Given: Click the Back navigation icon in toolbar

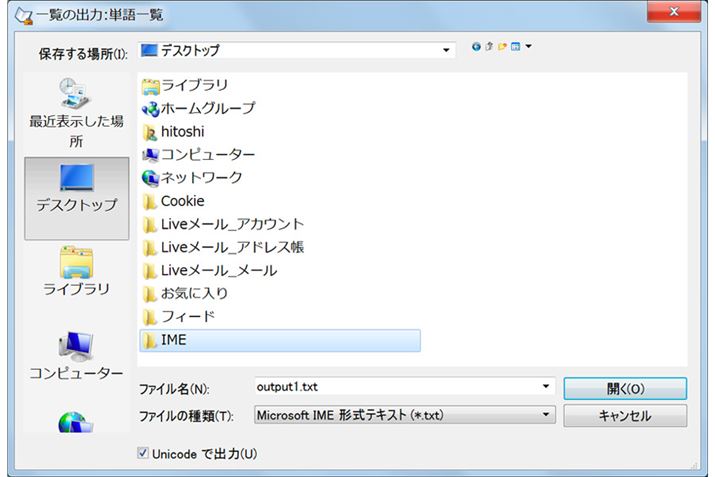Looking at the screenshot, I should 476,47.
